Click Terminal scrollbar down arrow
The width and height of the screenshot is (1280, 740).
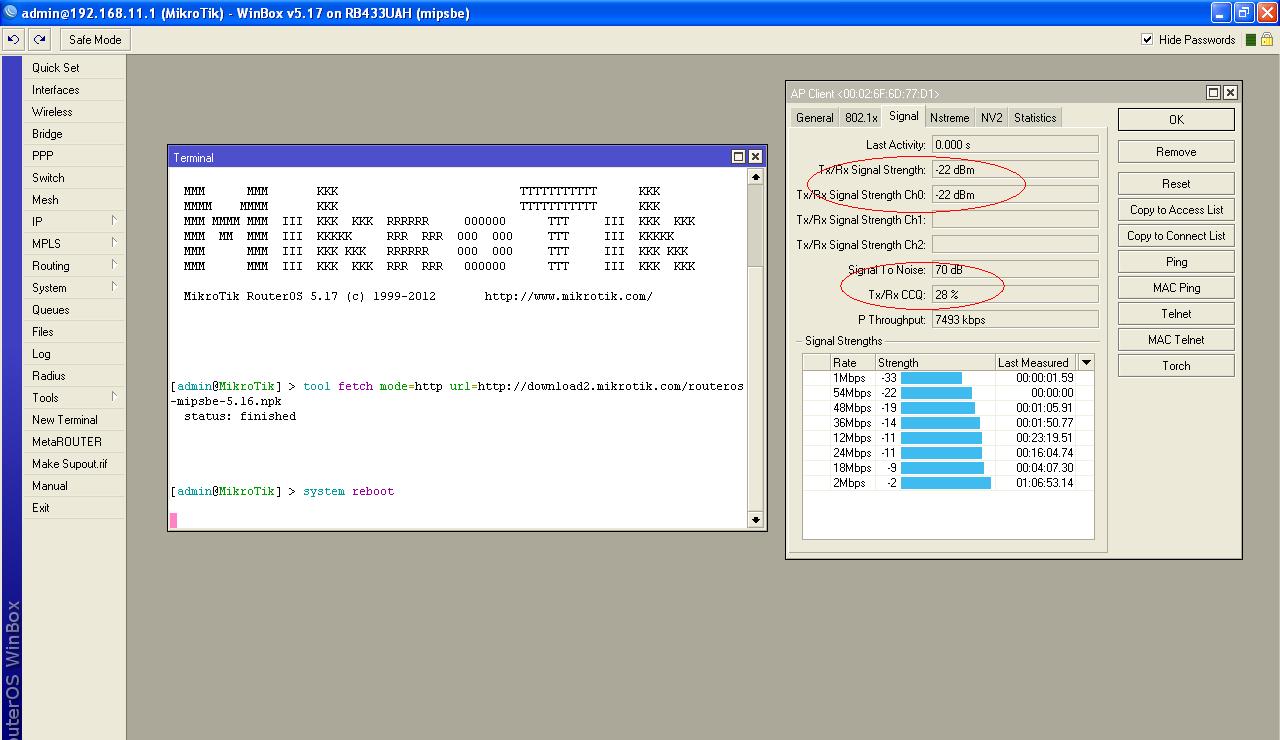[756, 520]
